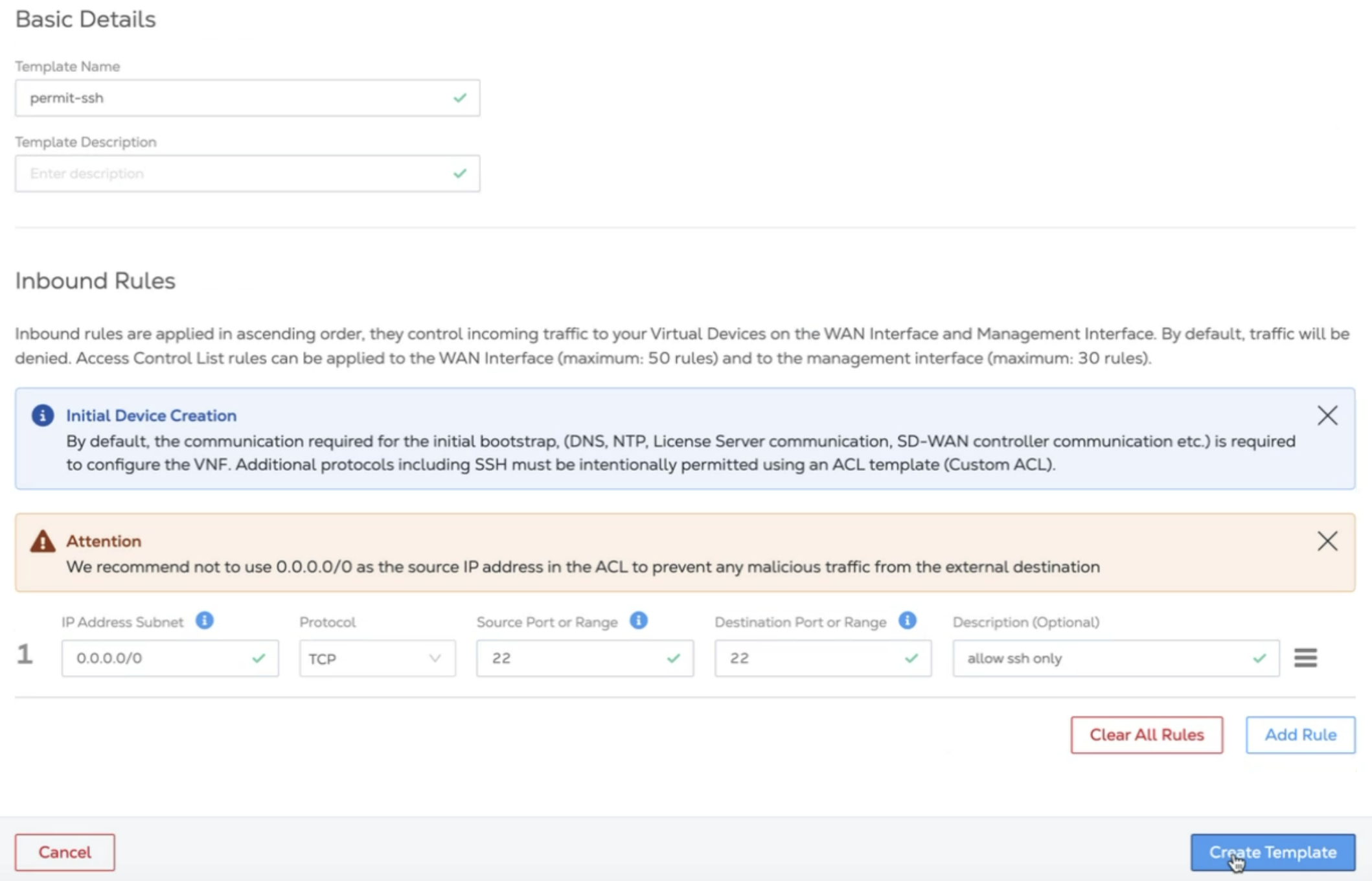1372x881 pixels.
Task: Click the Attention warning triangle icon
Action: (41, 540)
